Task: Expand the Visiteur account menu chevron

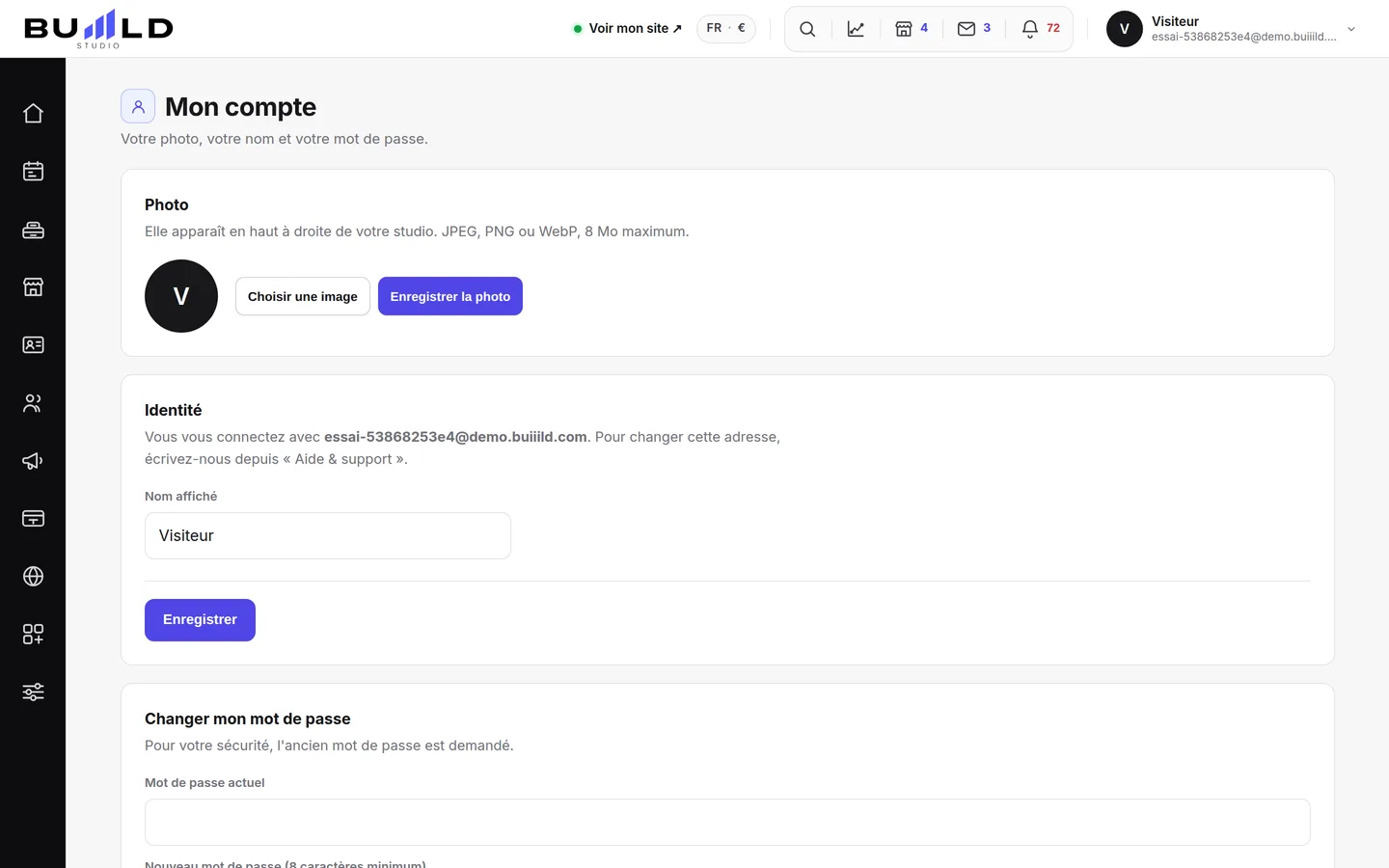Action: pos(1351,29)
